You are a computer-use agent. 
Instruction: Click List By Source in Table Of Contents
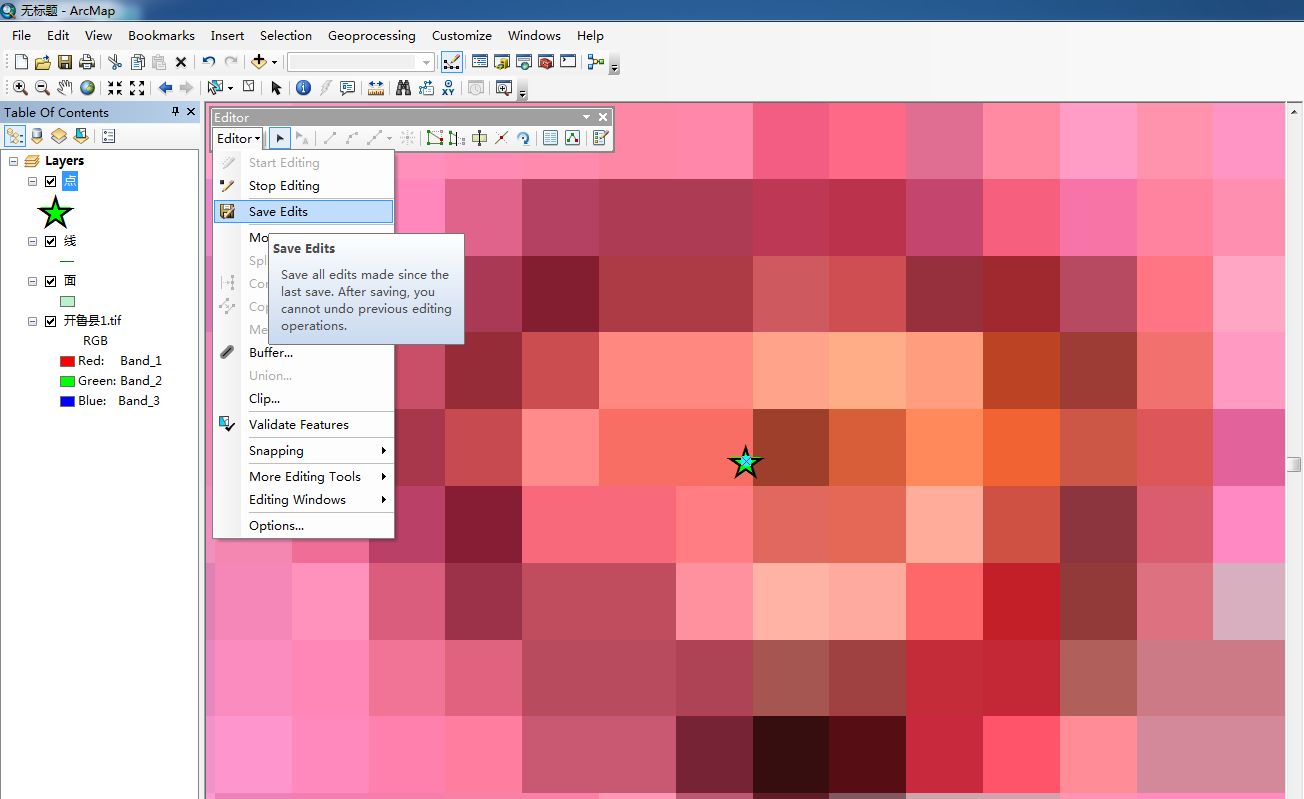[38, 136]
